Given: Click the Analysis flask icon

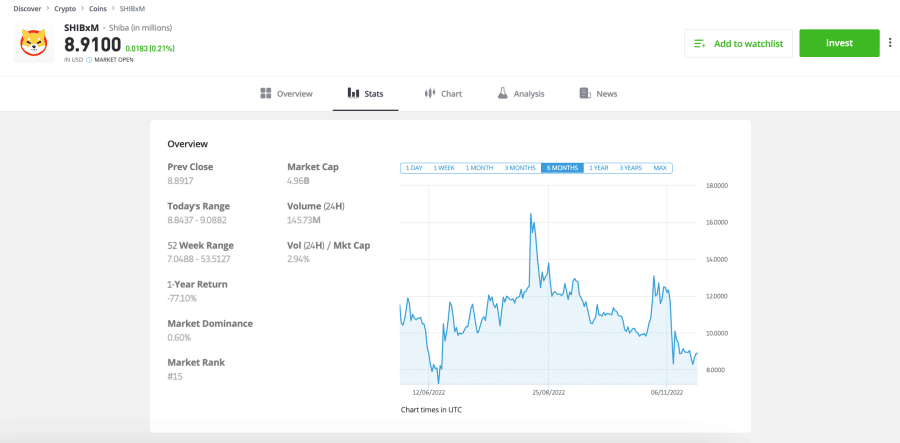Looking at the screenshot, I should point(503,94).
